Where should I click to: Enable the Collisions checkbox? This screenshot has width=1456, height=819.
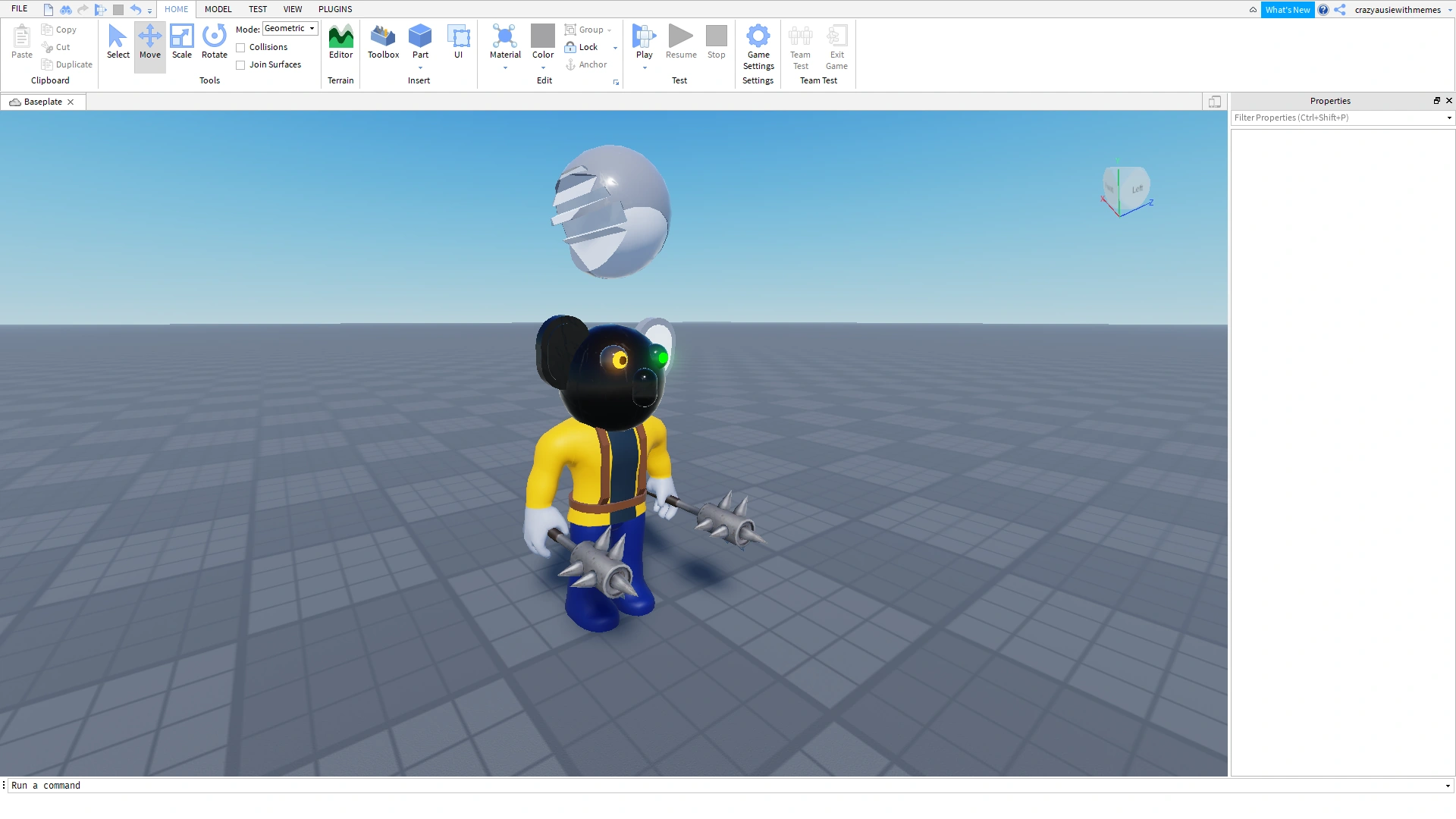click(x=240, y=48)
